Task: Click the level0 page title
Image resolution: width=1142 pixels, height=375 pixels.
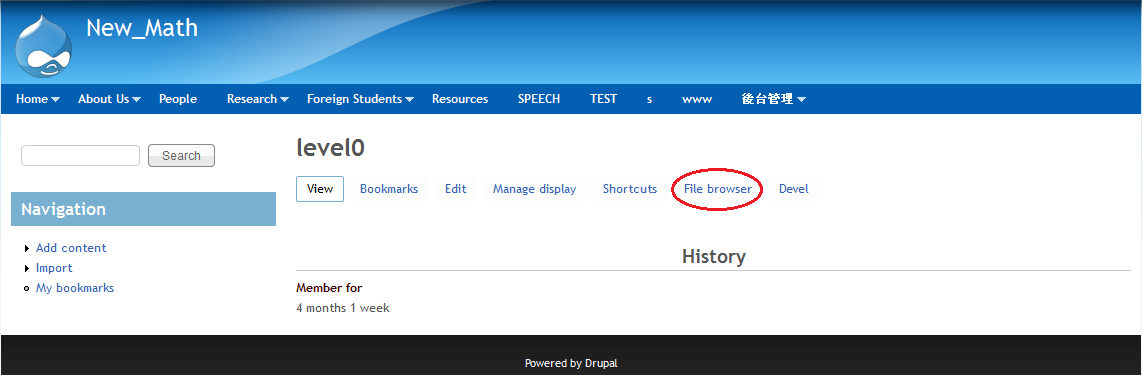Action: pos(331,148)
